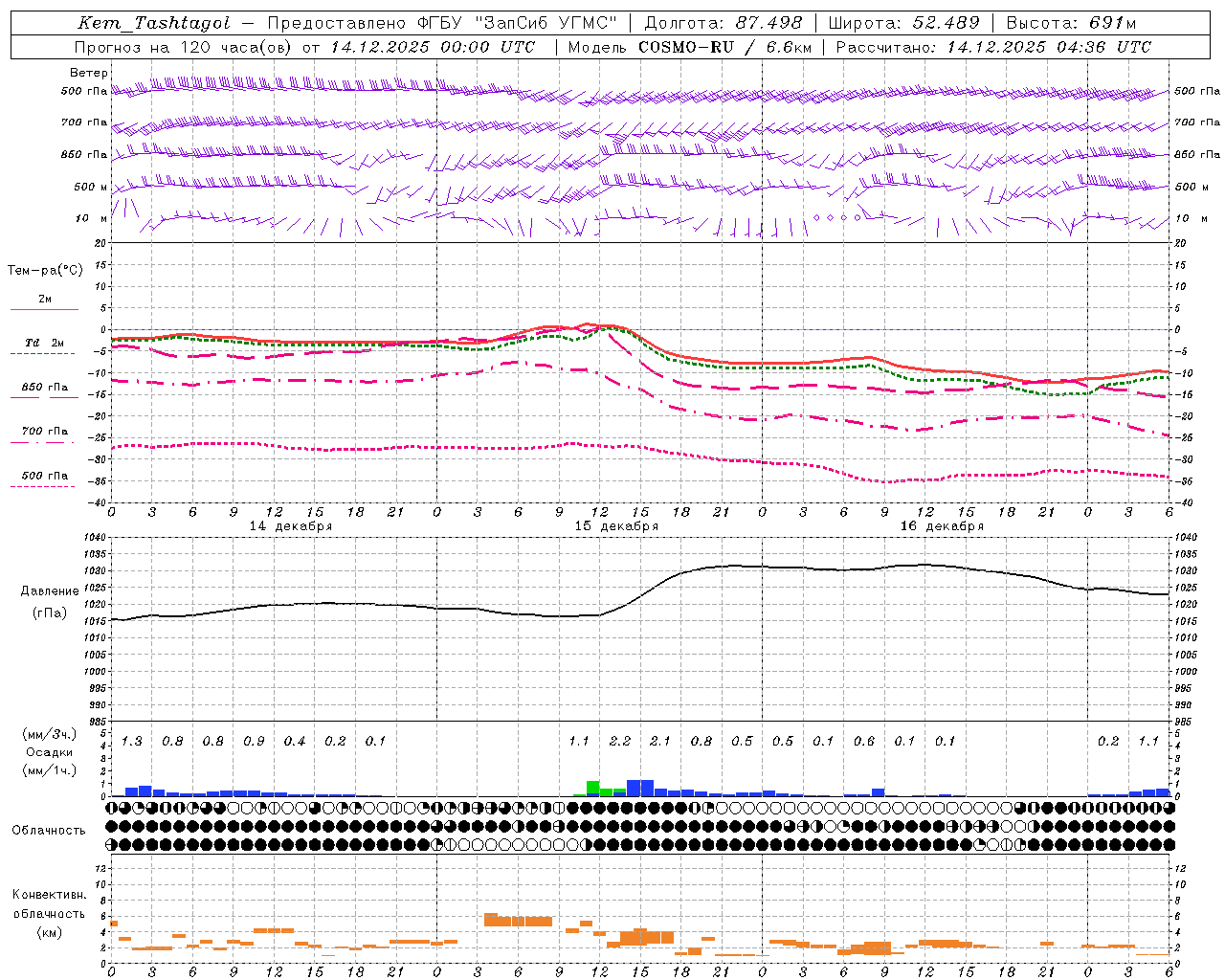Click the Ветер panel label
This screenshot has width=1225, height=980.
[89, 73]
